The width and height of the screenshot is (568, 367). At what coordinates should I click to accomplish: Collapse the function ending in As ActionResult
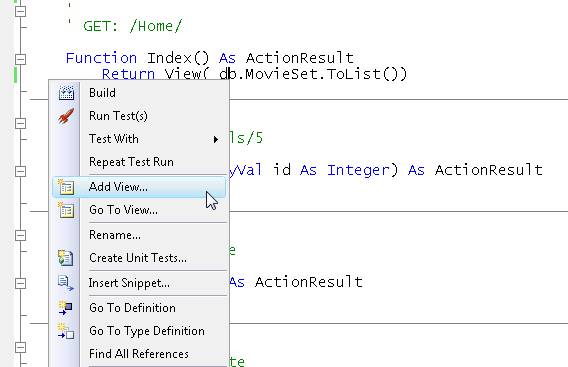click(x=21, y=283)
